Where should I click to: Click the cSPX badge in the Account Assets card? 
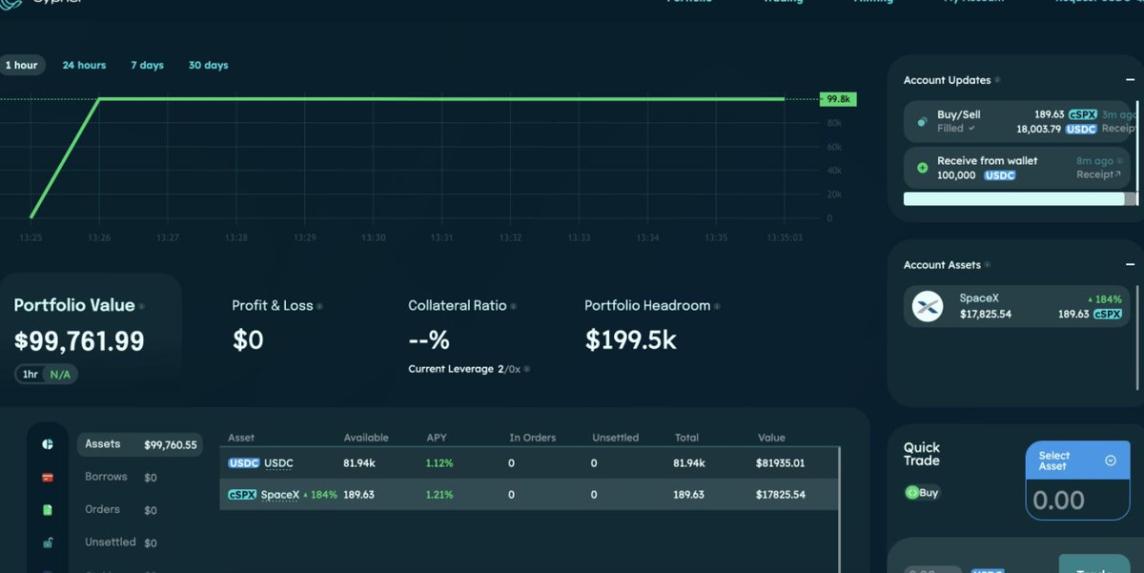click(1107, 315)
